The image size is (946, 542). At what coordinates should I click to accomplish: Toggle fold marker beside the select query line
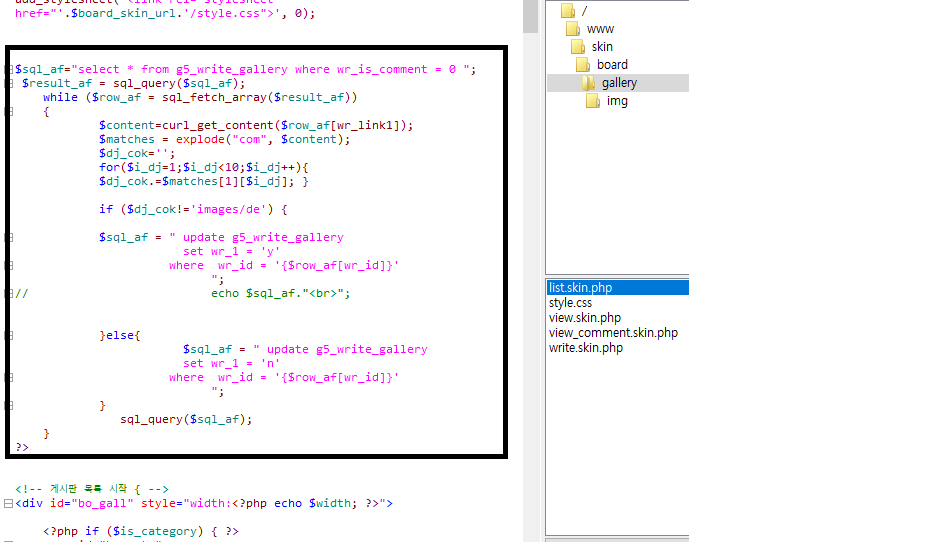click(x=8, y=70)
